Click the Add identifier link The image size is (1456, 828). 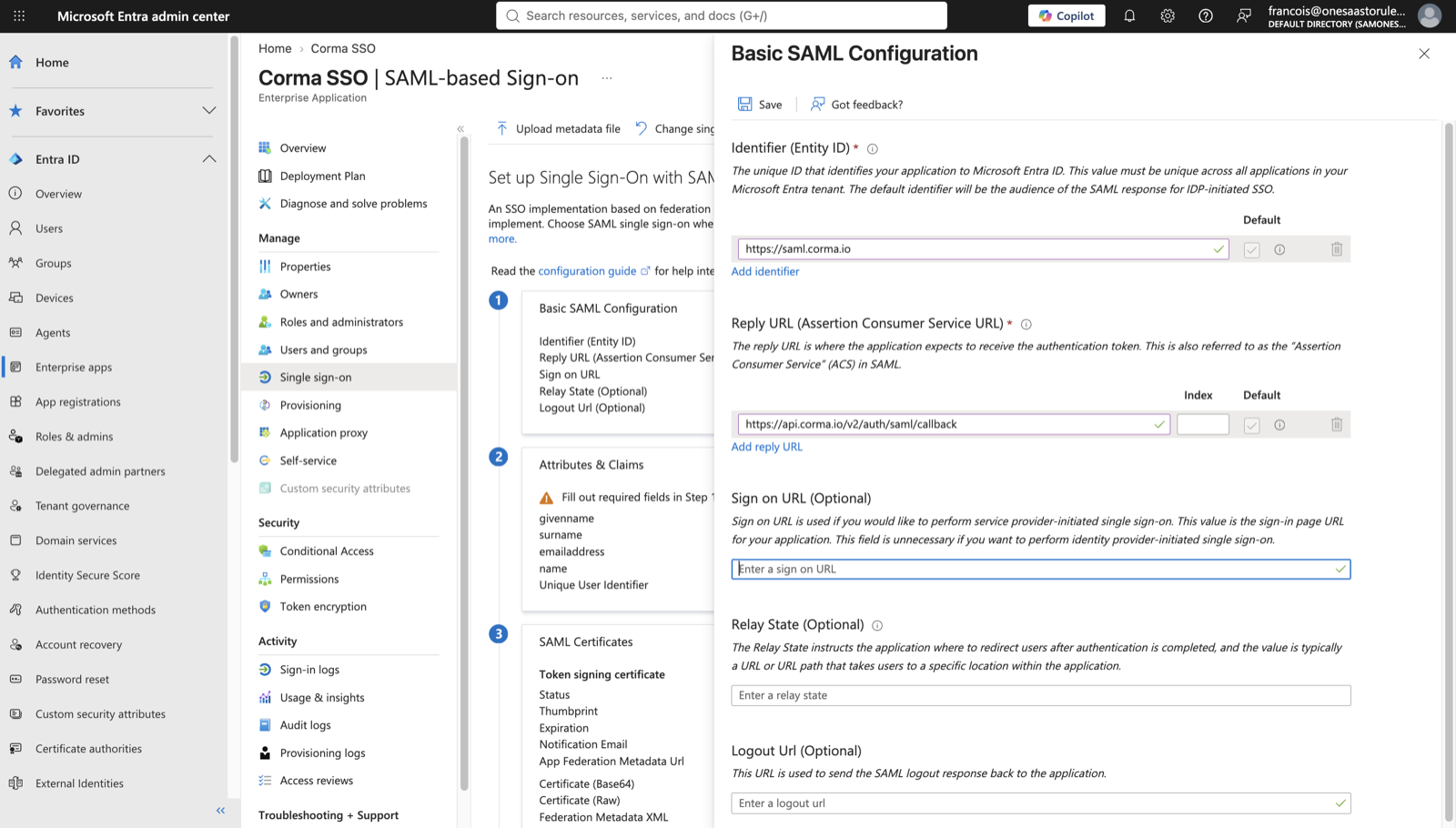tap(765, 271)
